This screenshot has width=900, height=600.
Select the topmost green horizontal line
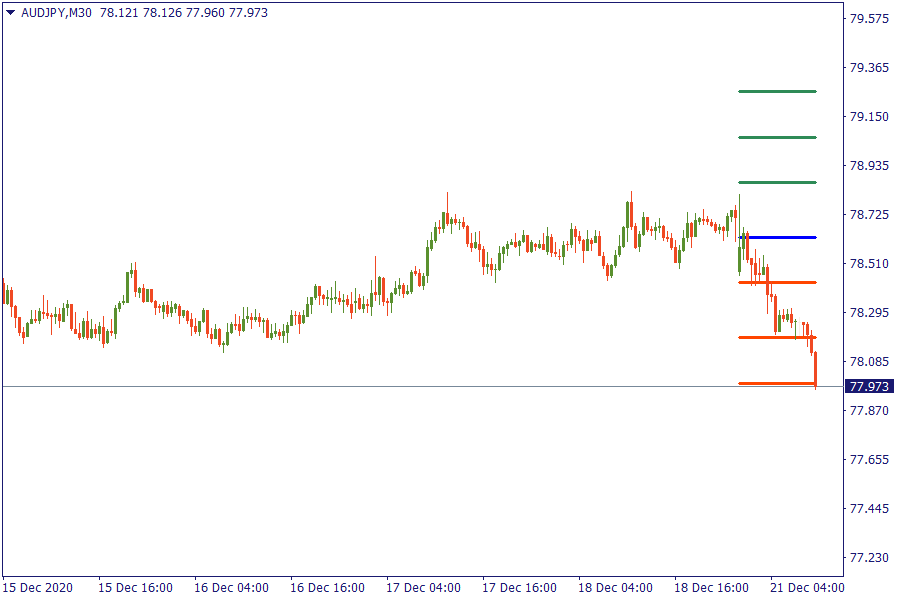(x=777, y=92)
